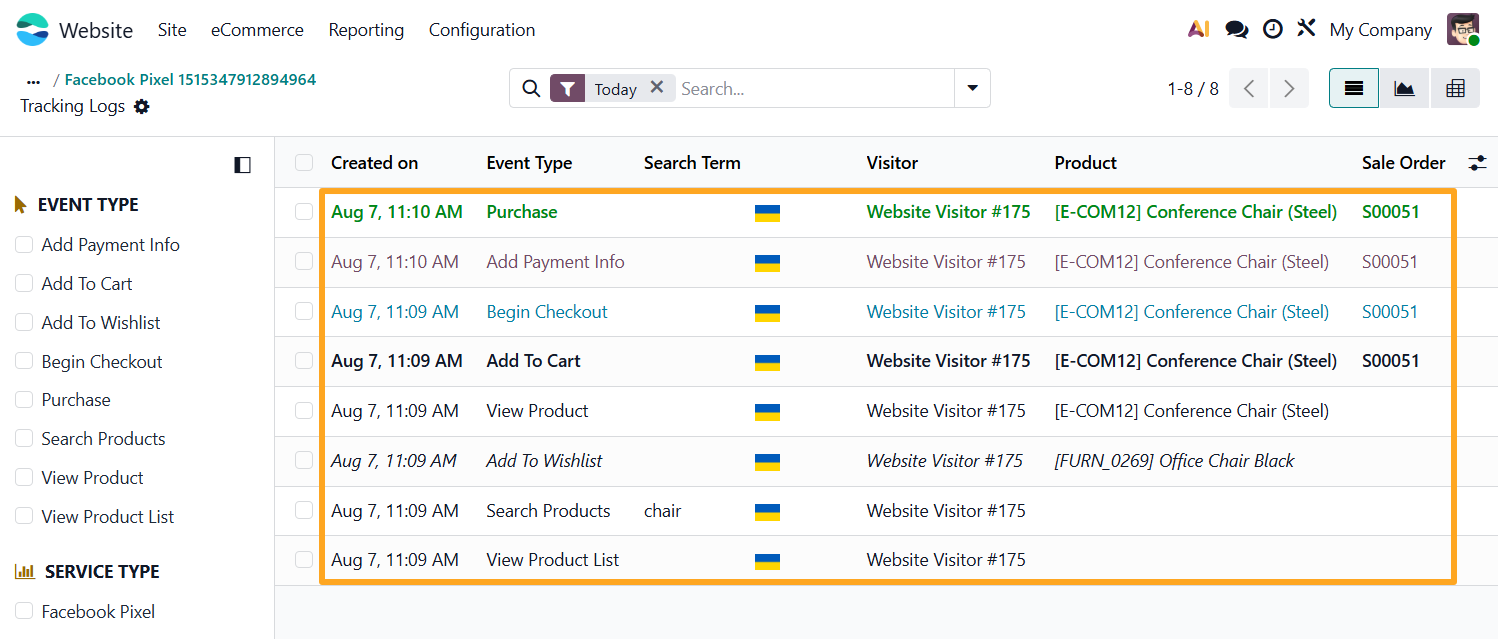Click the Begin Checkout event cell

coord(547,312)
